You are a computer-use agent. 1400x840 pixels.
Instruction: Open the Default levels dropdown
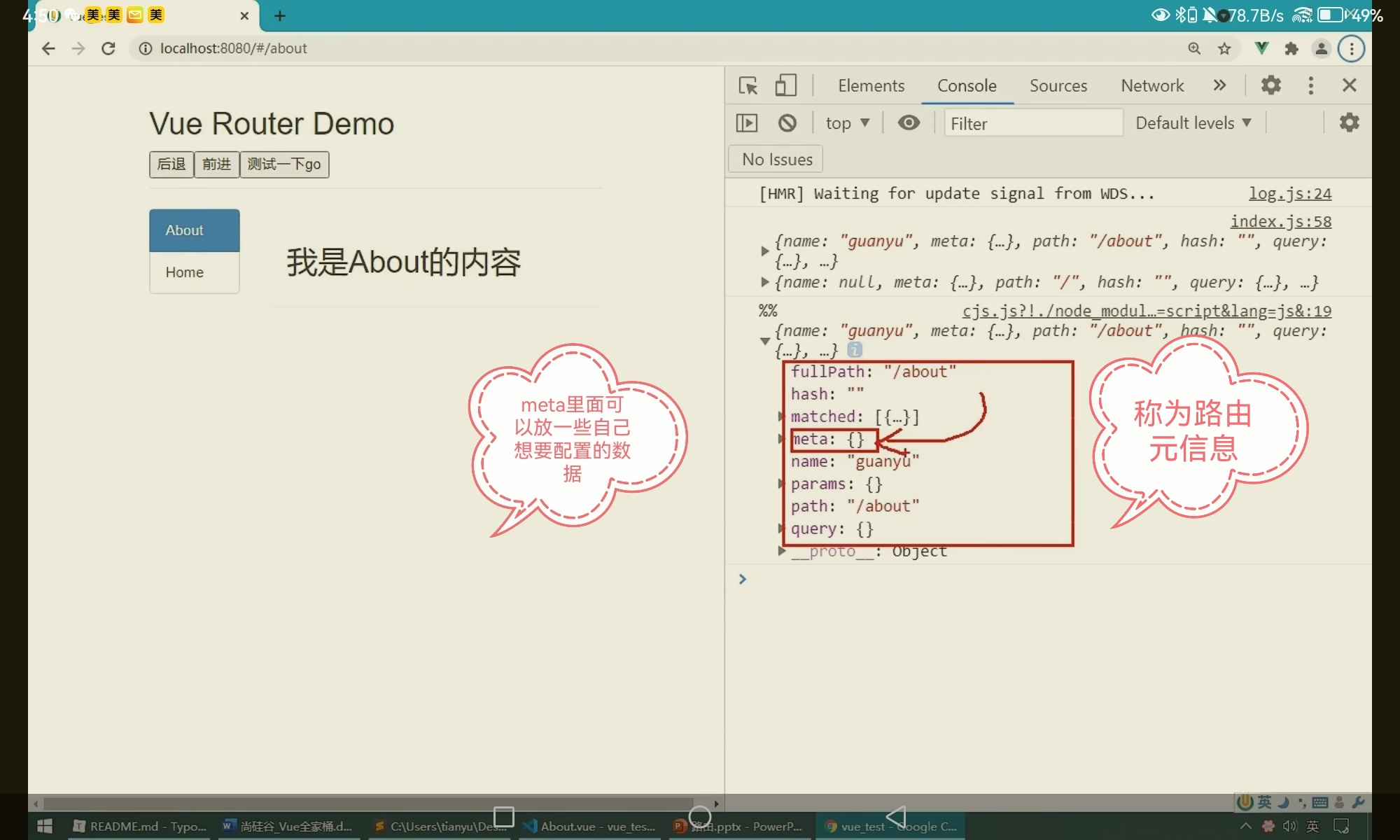pos(1193,123)
